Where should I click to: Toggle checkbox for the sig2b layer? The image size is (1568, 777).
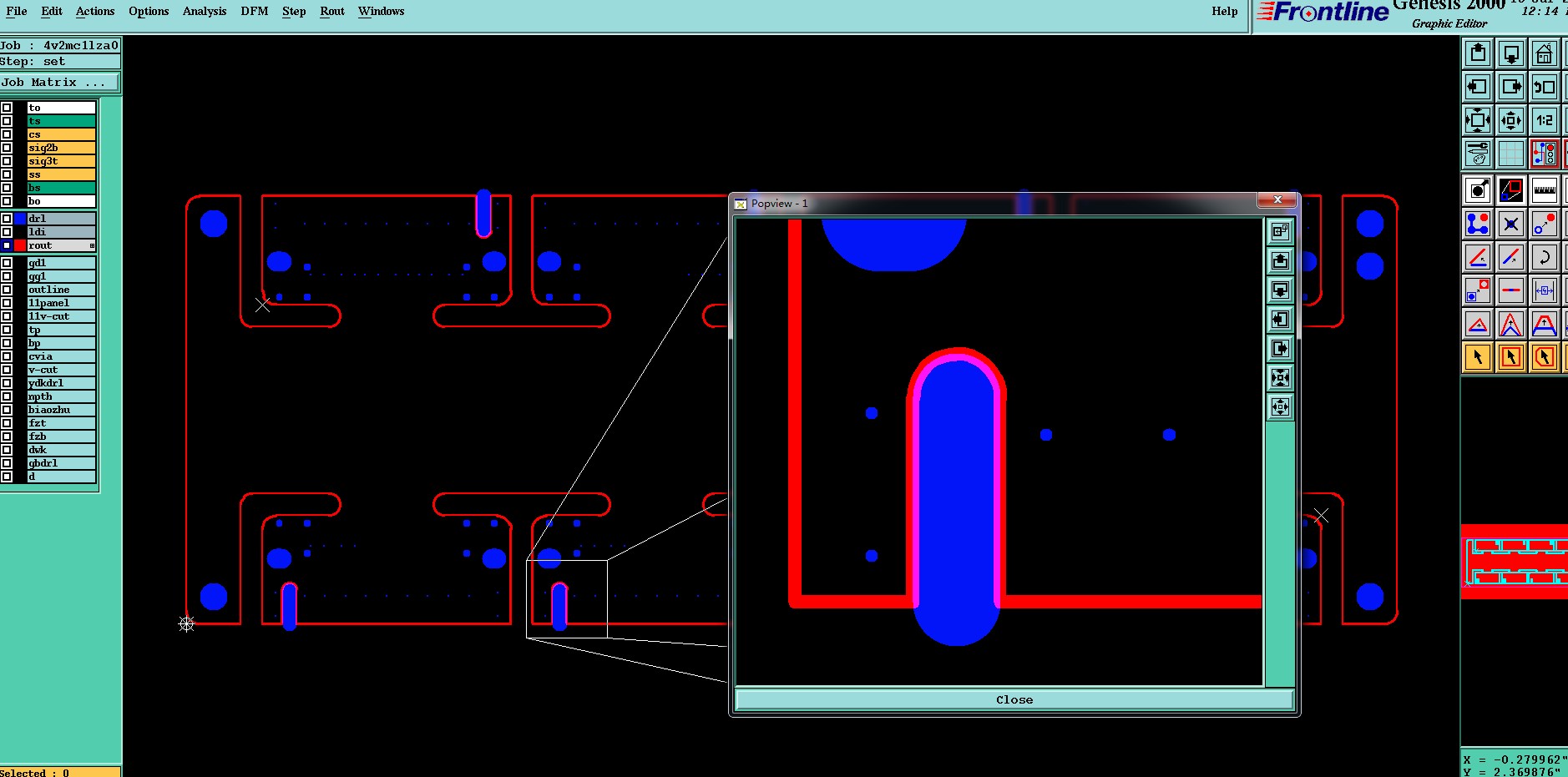(x=7, y=148)
